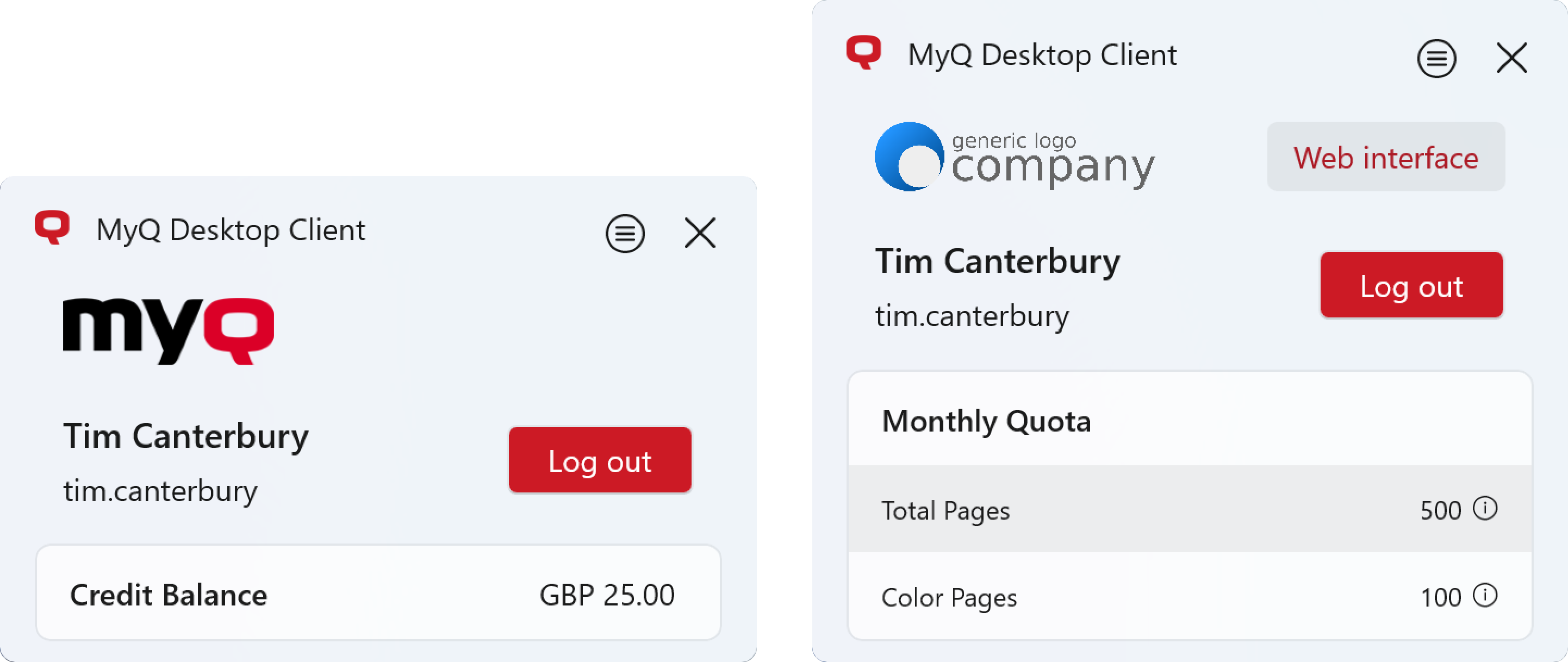Image resolution: width=1568 pixels, height=662 pixels.
Task: Click the info icon next to Total Pages
Action: pos(1485,510)
